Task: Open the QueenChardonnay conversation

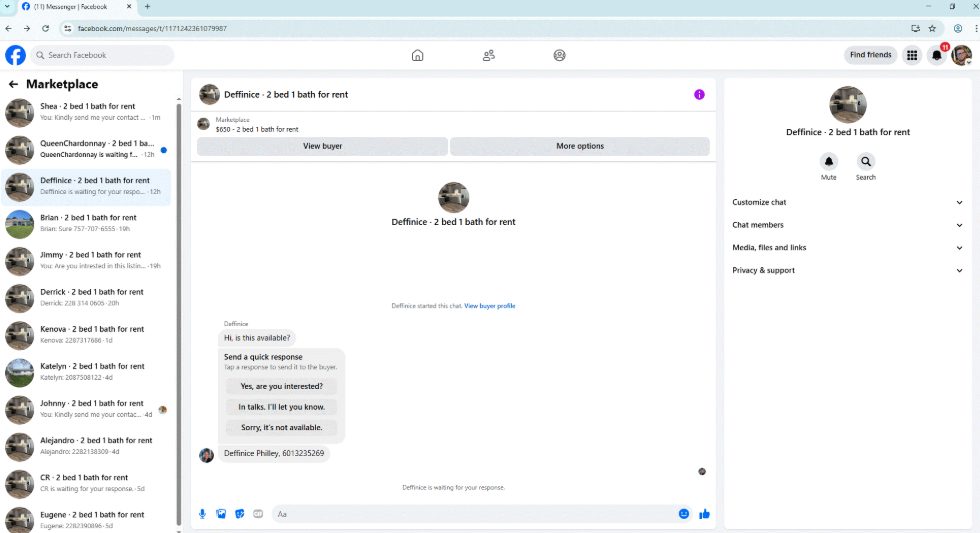Action: click(86, 149)
